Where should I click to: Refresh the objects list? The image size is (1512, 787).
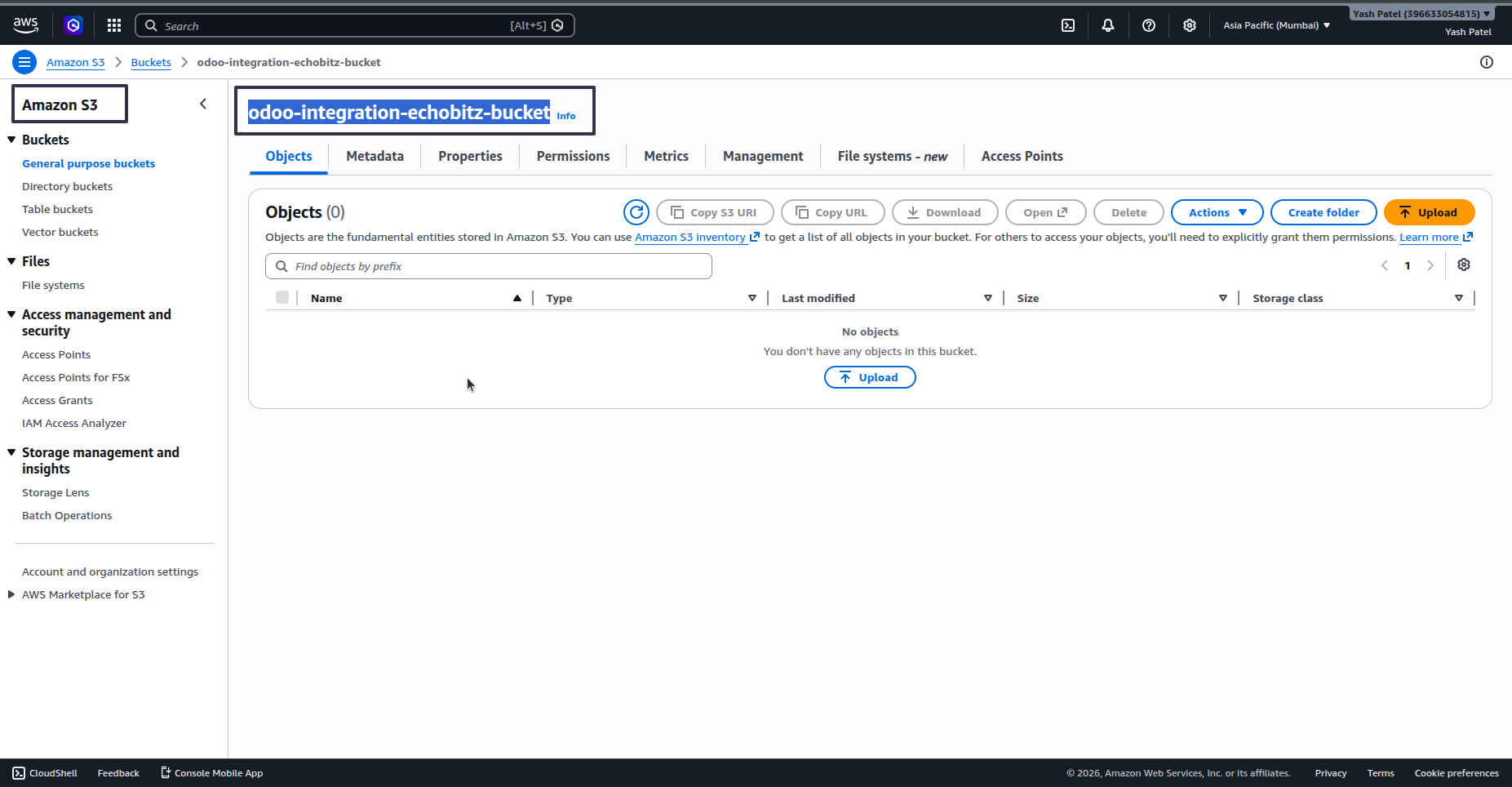click(x=636, y=212)
